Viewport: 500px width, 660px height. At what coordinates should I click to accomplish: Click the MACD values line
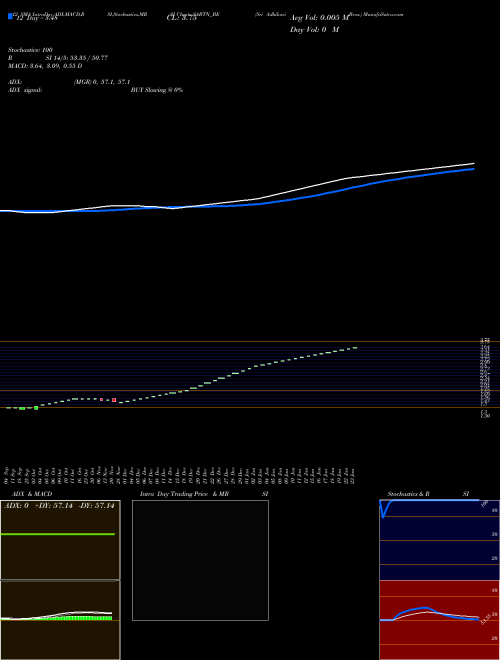point(45,66)
